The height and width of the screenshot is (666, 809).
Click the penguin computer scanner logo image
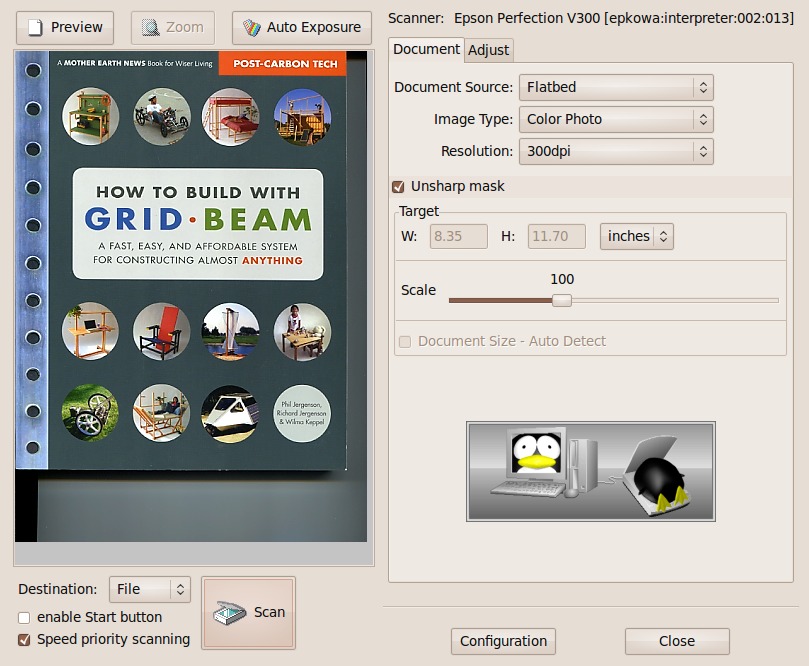[590, 471]
